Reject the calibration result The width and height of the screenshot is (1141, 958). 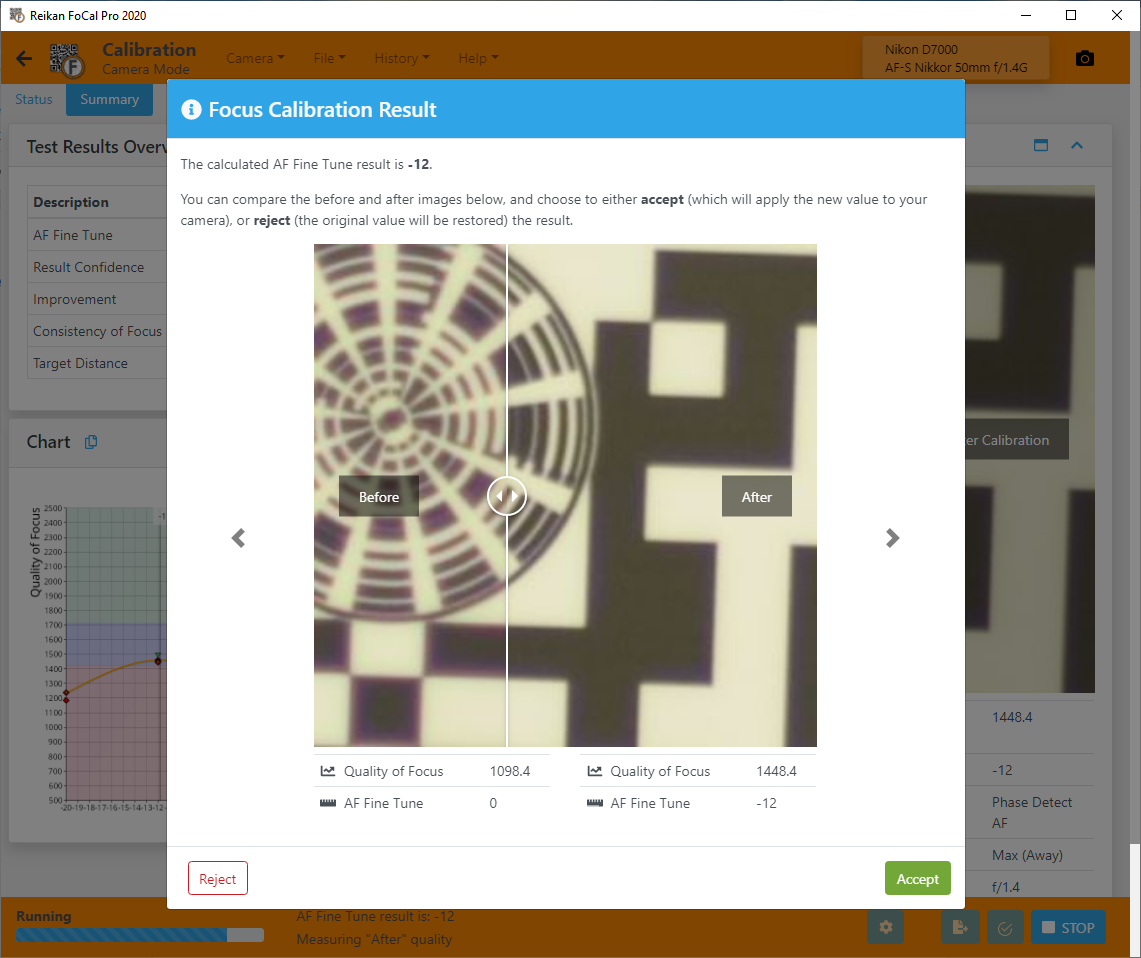point(217,879)
